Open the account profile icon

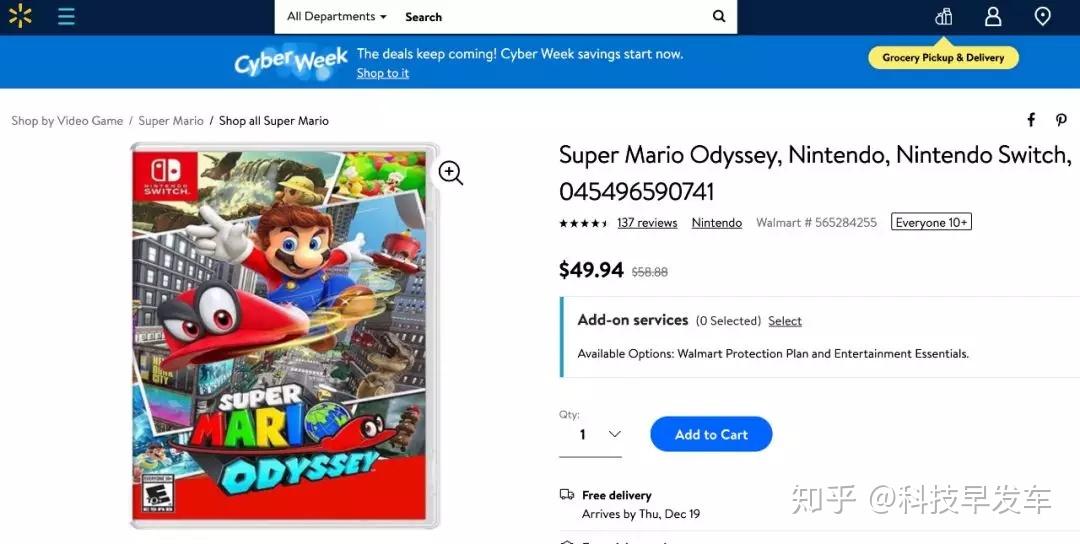(x=993, y=16)
